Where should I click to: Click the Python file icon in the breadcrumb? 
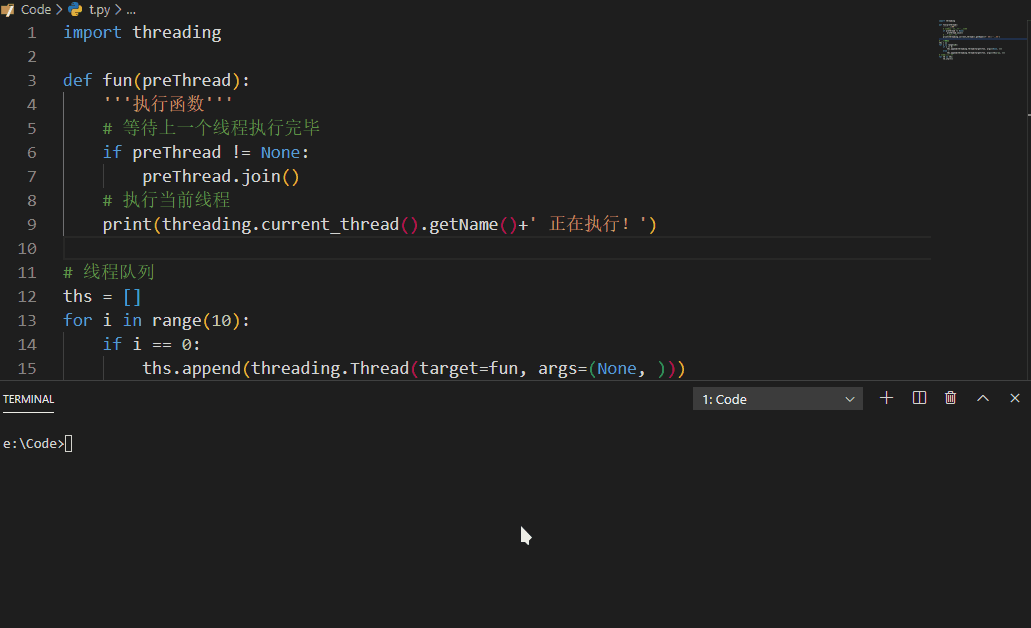[x=75, y=9]
